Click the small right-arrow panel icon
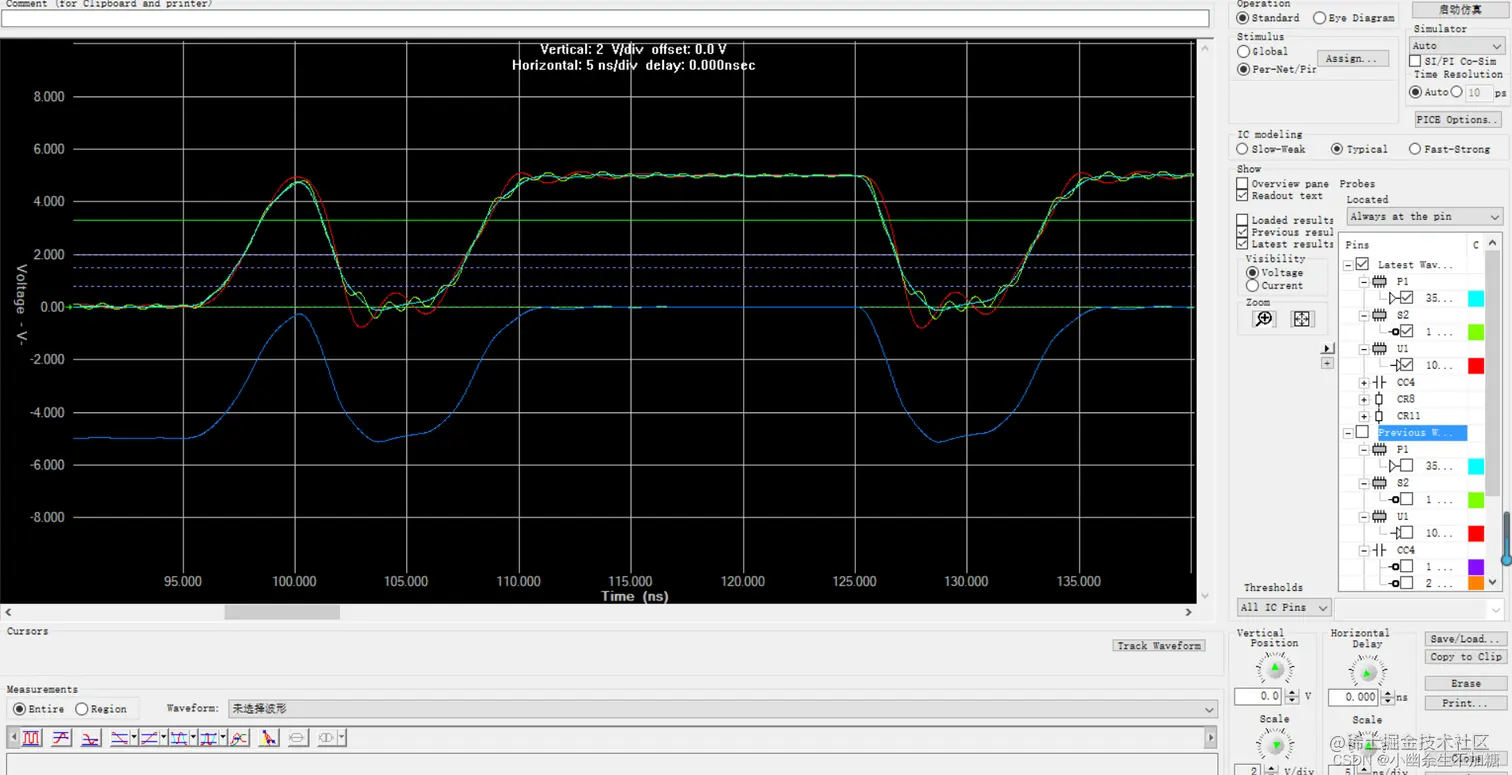The image size is (1512, 775). pyautogui.click(x=1327, y=348)
